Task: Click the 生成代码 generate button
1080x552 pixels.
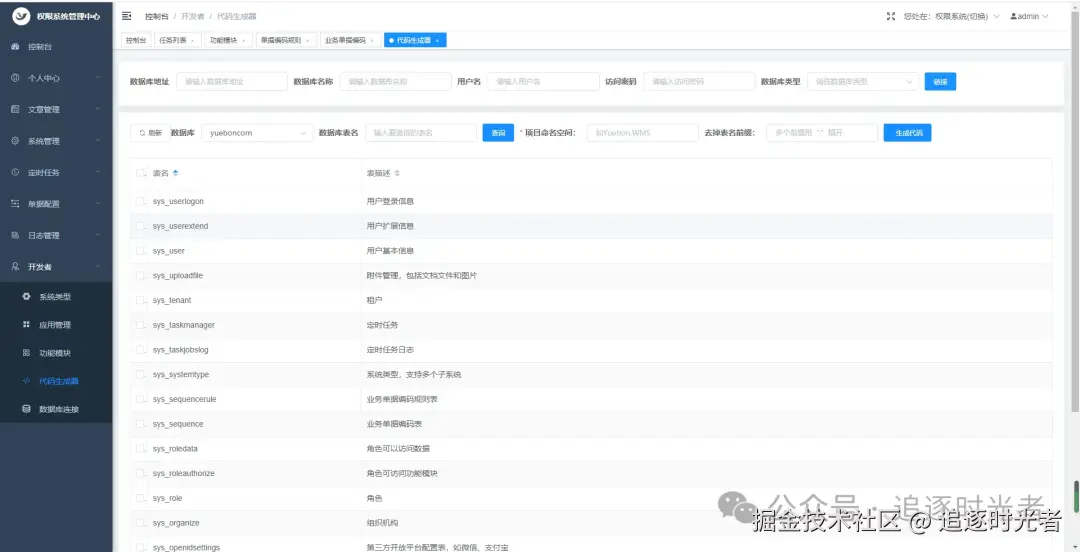Action: [x=908, y=133]
